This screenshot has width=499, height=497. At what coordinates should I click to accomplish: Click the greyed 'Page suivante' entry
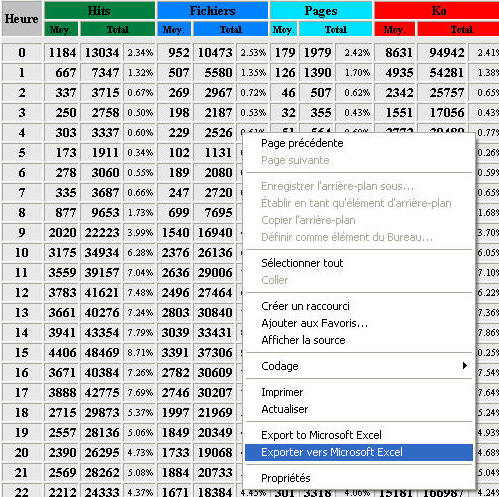(x=359, y=160)
